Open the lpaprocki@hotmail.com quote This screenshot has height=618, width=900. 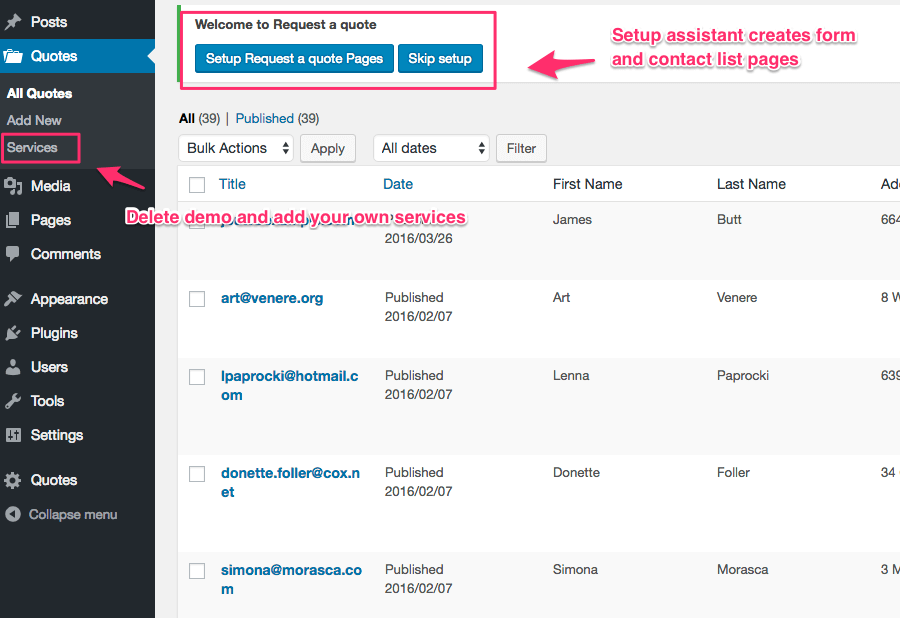click(289, 386)
